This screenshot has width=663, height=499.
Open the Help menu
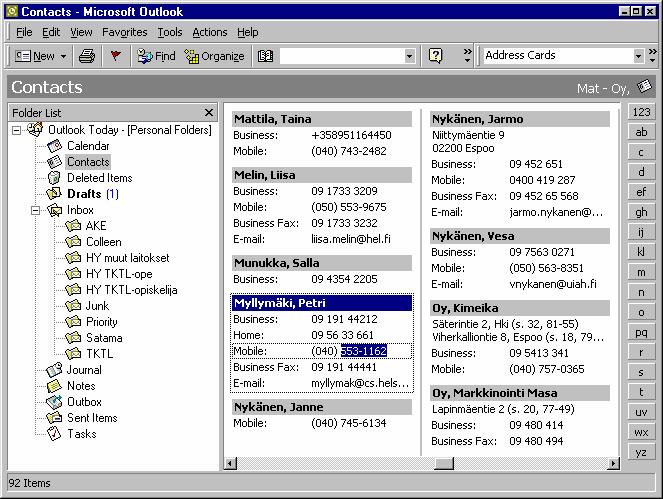pyautogui.click(x=247, y=32)
